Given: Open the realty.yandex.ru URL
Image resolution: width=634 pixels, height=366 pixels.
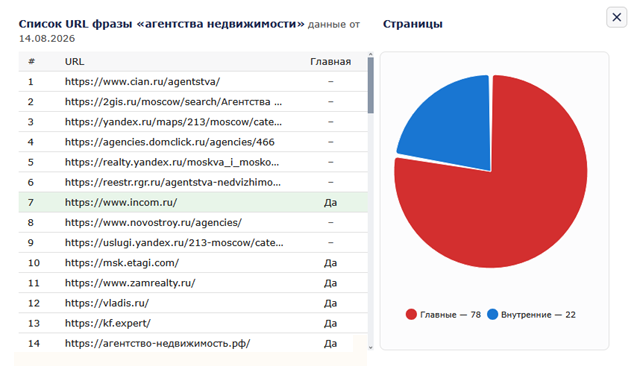Looking at the screenshot, I should coord(172,163).
